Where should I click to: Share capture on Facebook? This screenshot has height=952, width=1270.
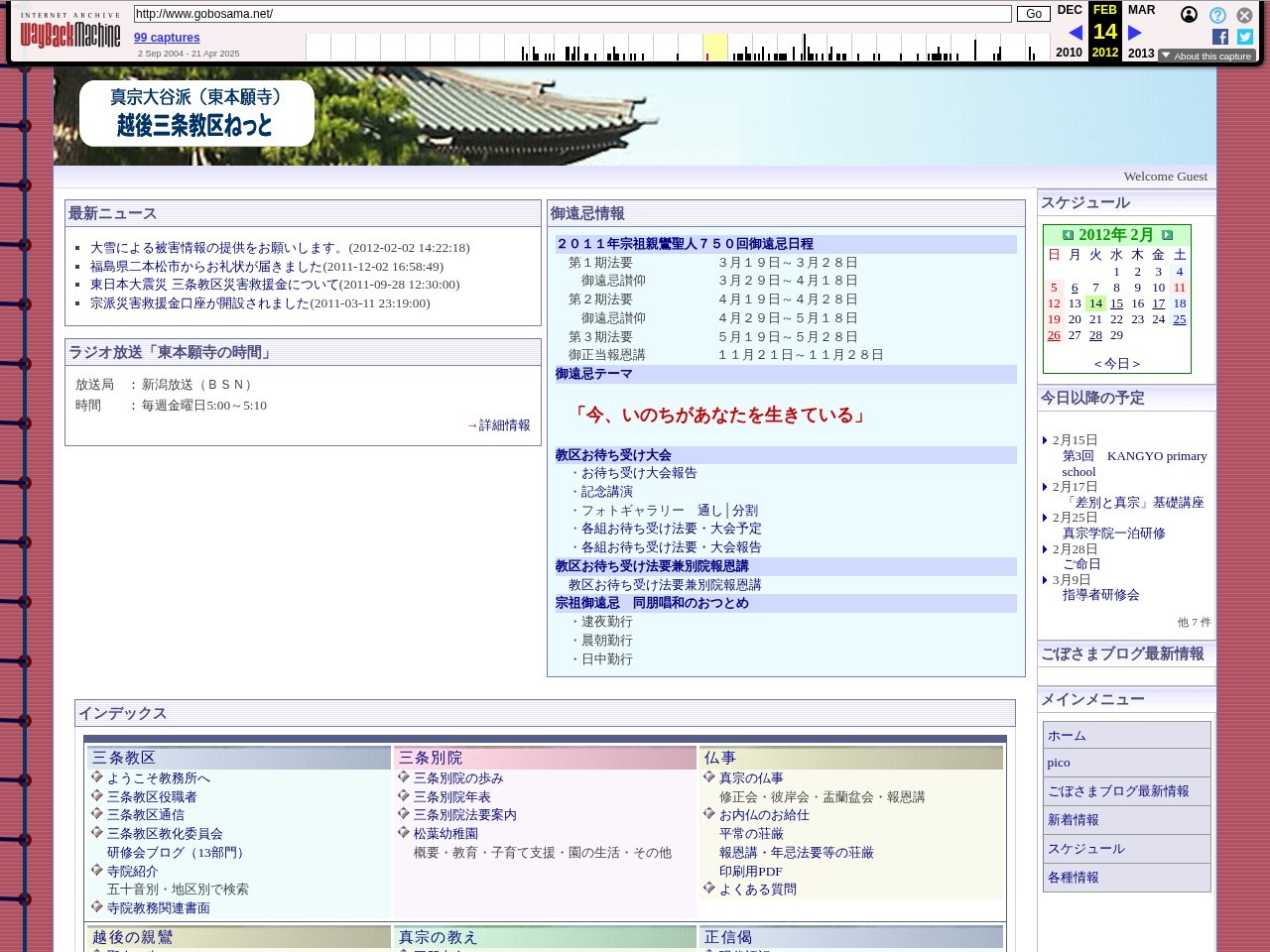pos(1220,37)
